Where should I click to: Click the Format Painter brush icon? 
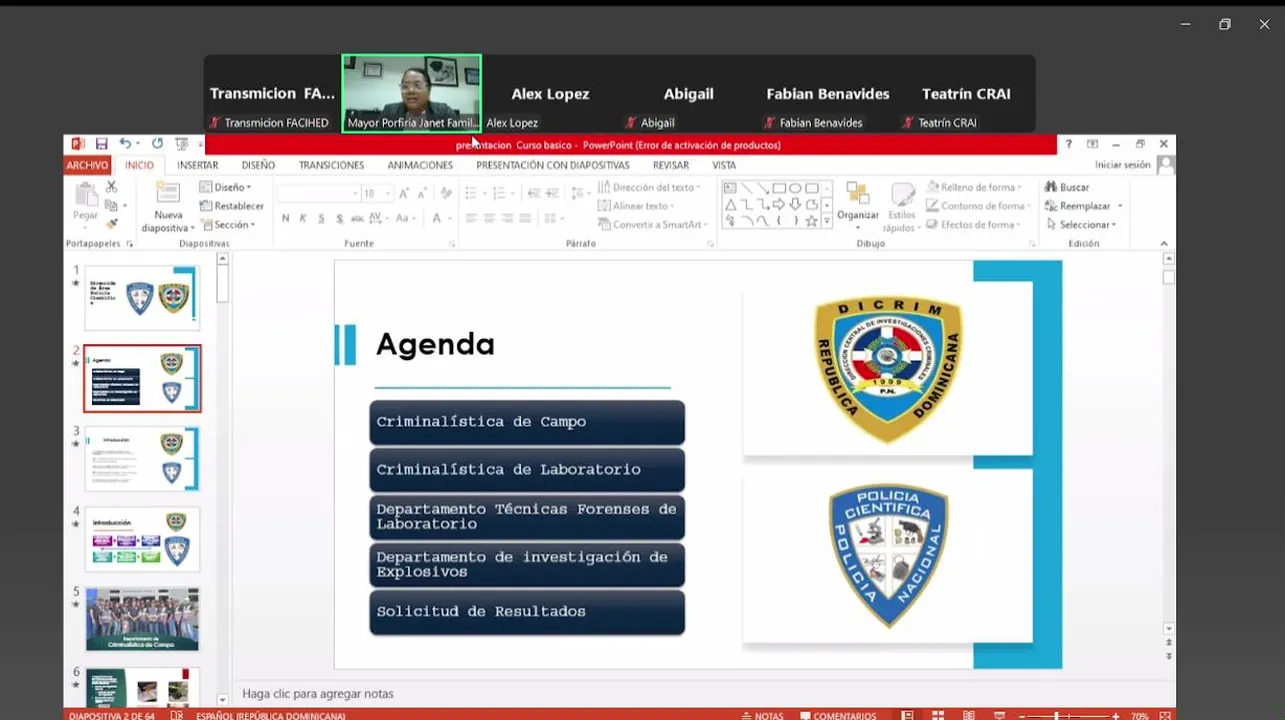[111, 223]
